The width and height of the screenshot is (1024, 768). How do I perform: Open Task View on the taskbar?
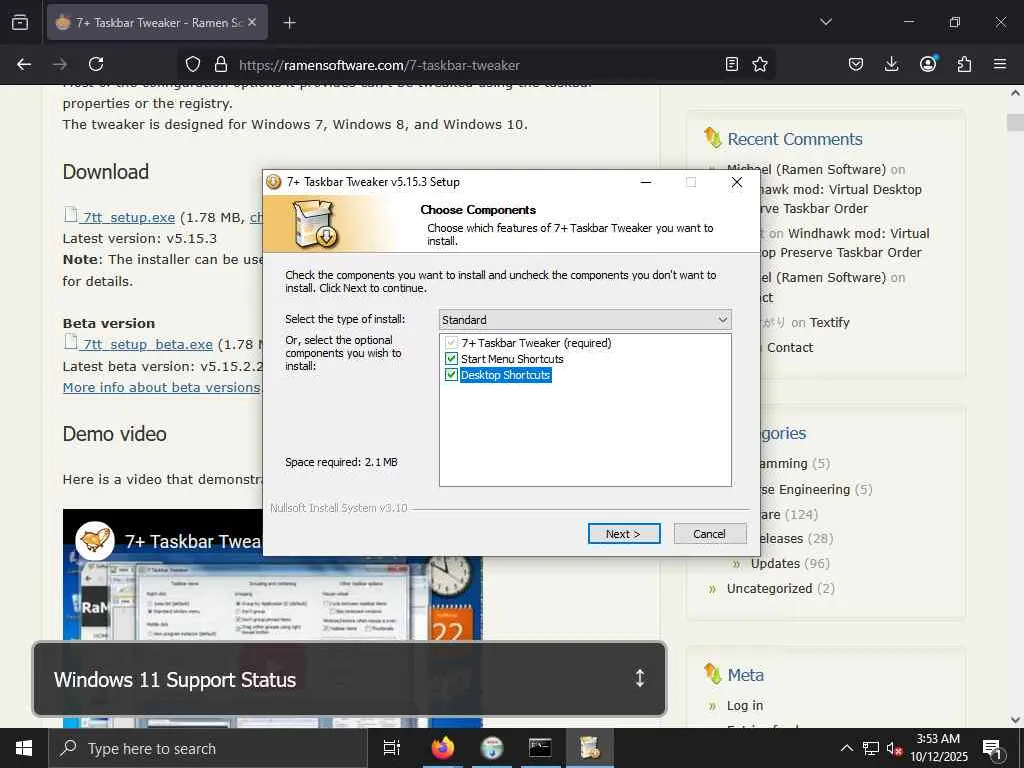click(391, 748)
